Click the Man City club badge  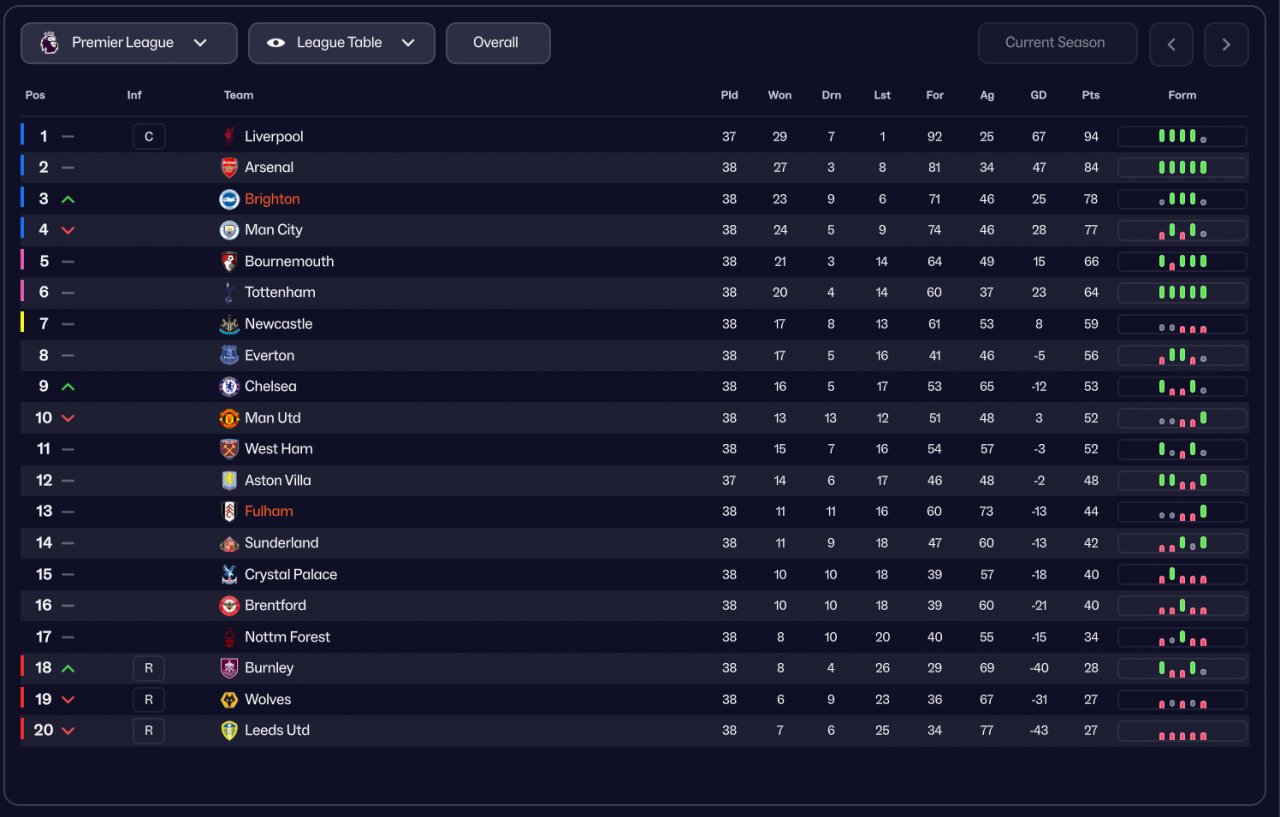tap(229, 230)
